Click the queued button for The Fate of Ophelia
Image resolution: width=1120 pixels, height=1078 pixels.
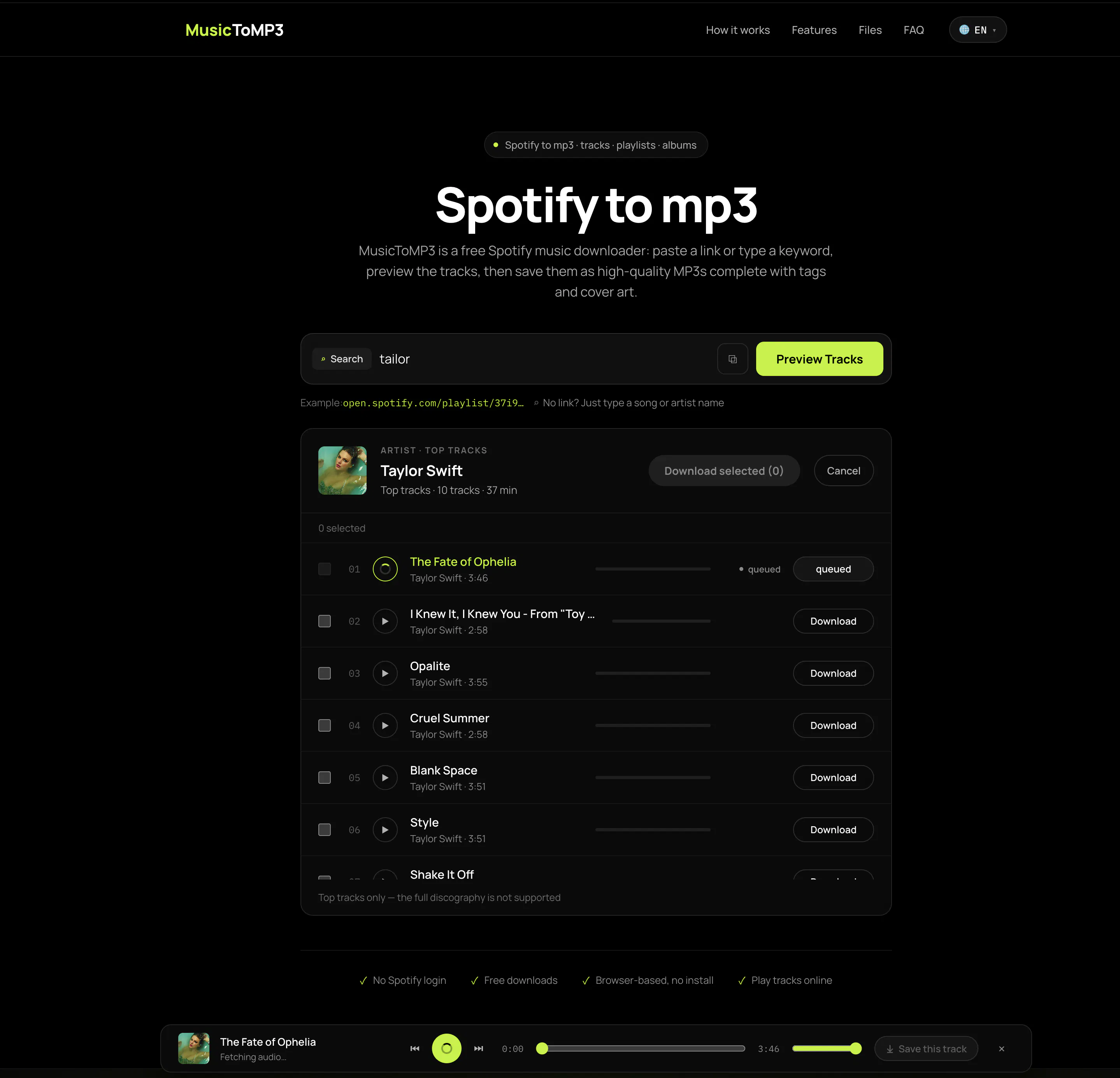tap(833, 569)
